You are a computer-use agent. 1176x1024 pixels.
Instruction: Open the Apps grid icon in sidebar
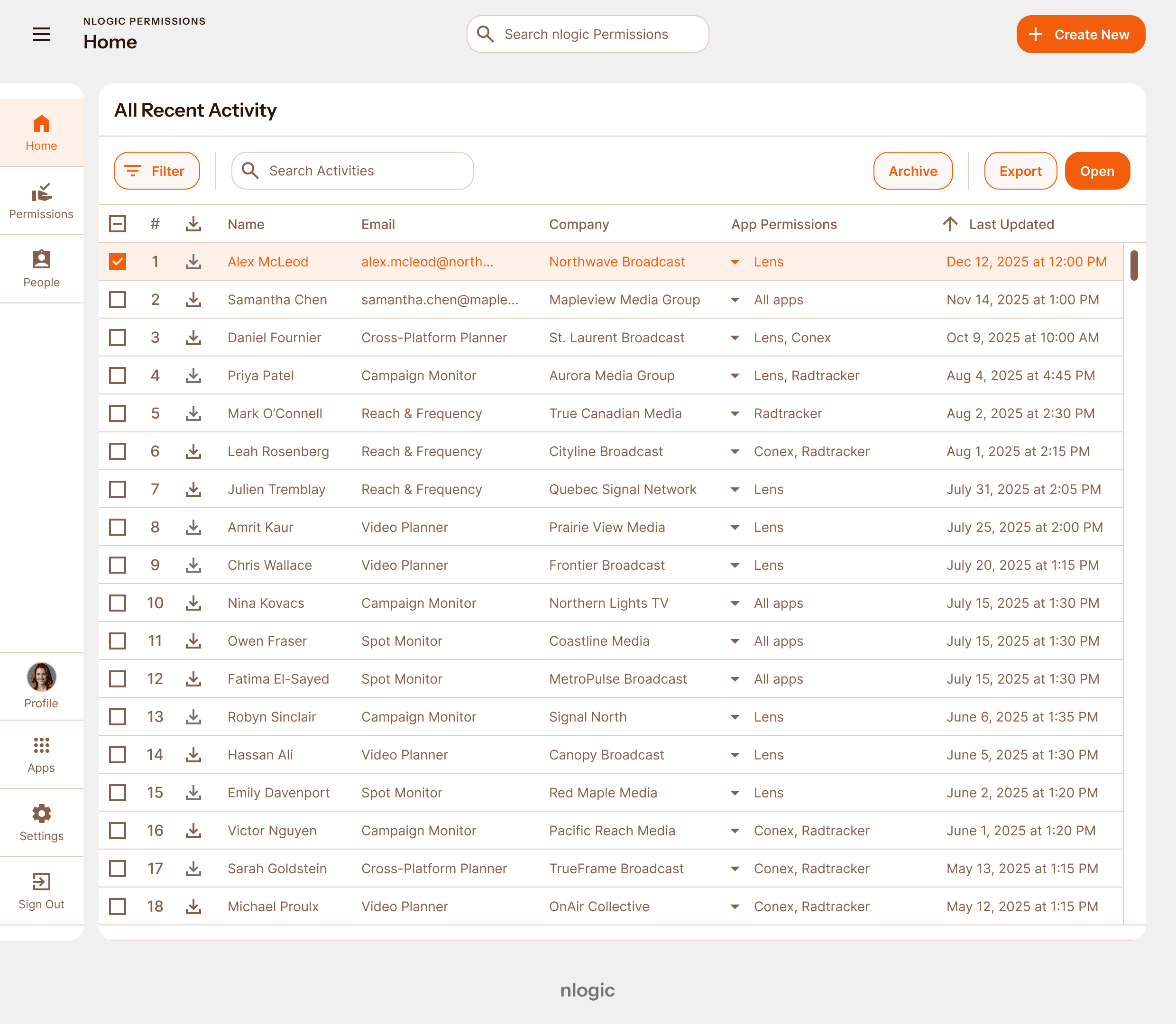pyautogui.click(x=41, y=745)
